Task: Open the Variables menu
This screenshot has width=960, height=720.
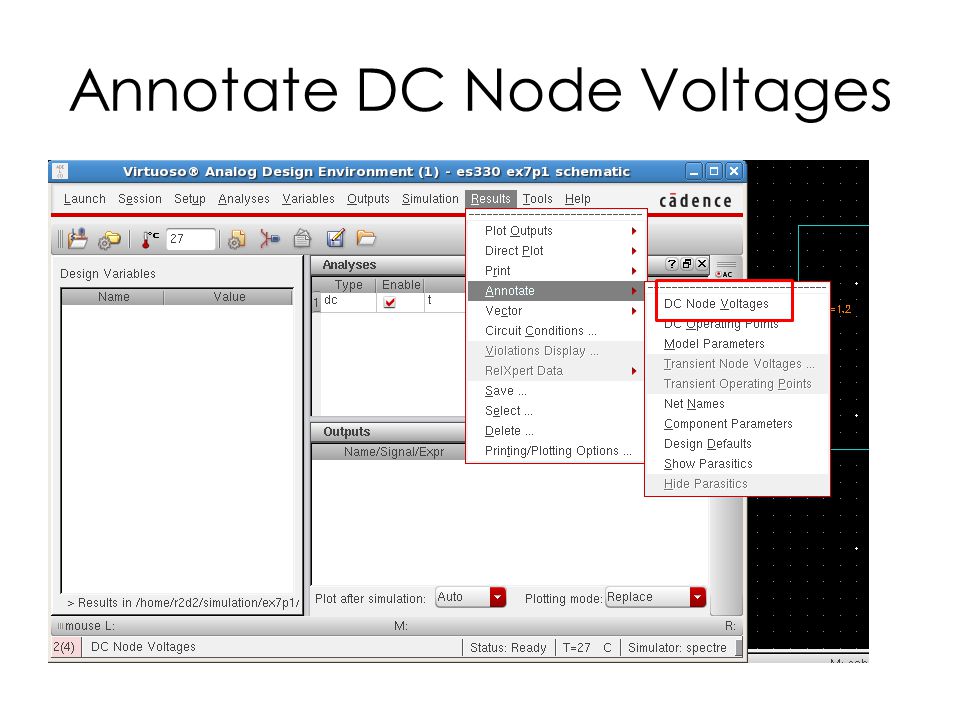Action: coord(308,199)
